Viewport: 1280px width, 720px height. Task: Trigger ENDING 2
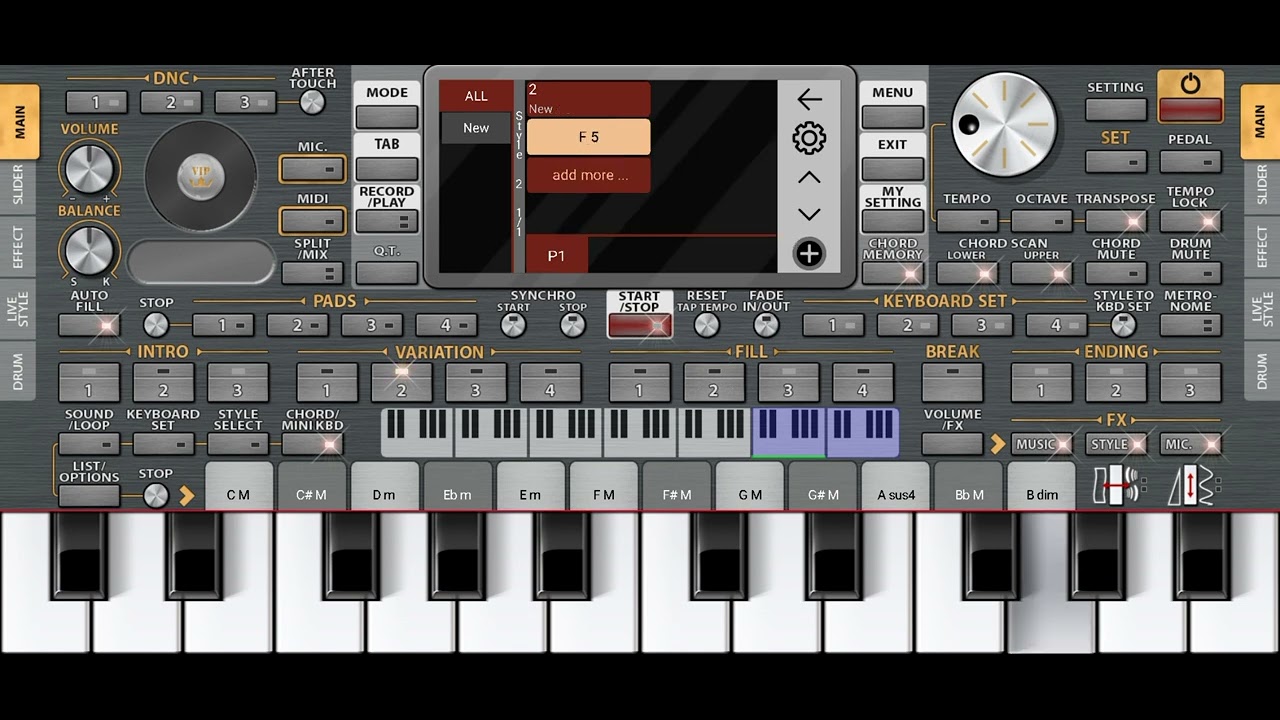[1116, 381]
